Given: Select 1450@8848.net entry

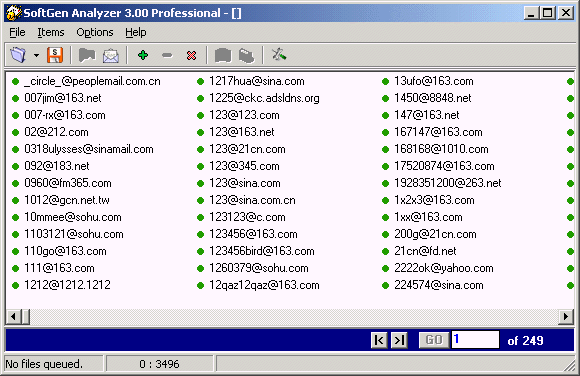Looking at the screenshot, I should [x=433, y=98].
